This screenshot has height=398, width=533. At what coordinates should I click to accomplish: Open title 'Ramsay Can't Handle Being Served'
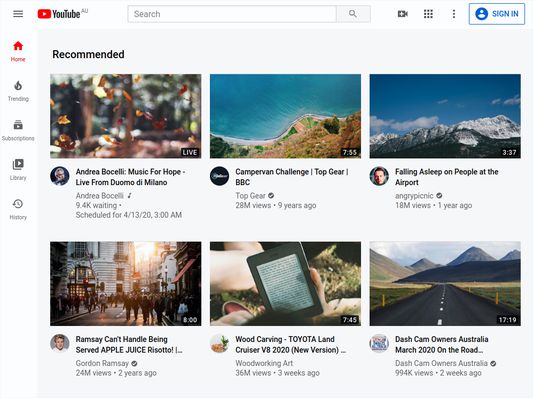point(129,344)
